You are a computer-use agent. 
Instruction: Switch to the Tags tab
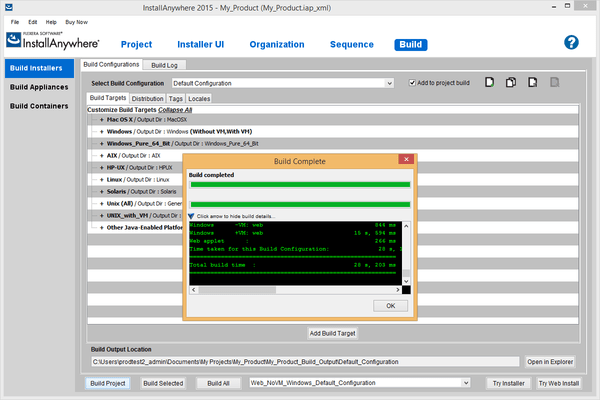click(x=176, y=98)
